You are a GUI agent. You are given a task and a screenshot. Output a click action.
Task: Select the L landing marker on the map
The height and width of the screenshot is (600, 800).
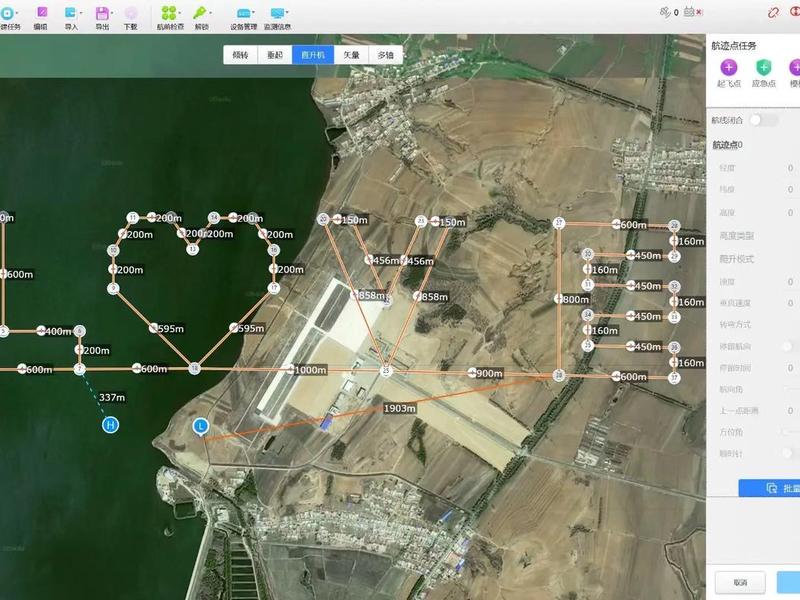pyautogui.click(x=201, y=426)
